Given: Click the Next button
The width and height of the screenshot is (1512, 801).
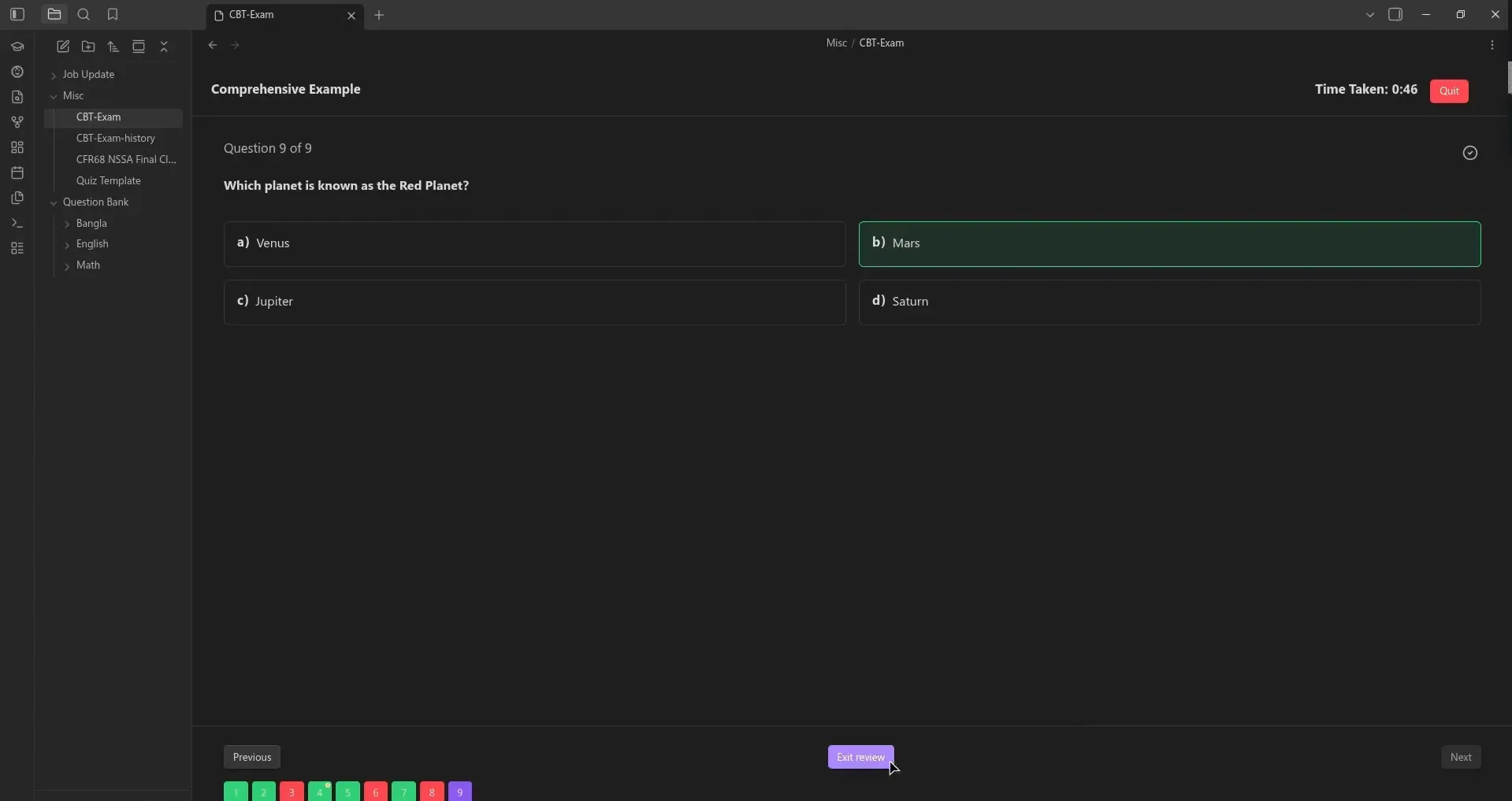Looking at the screenshot, I should 1461,757.
